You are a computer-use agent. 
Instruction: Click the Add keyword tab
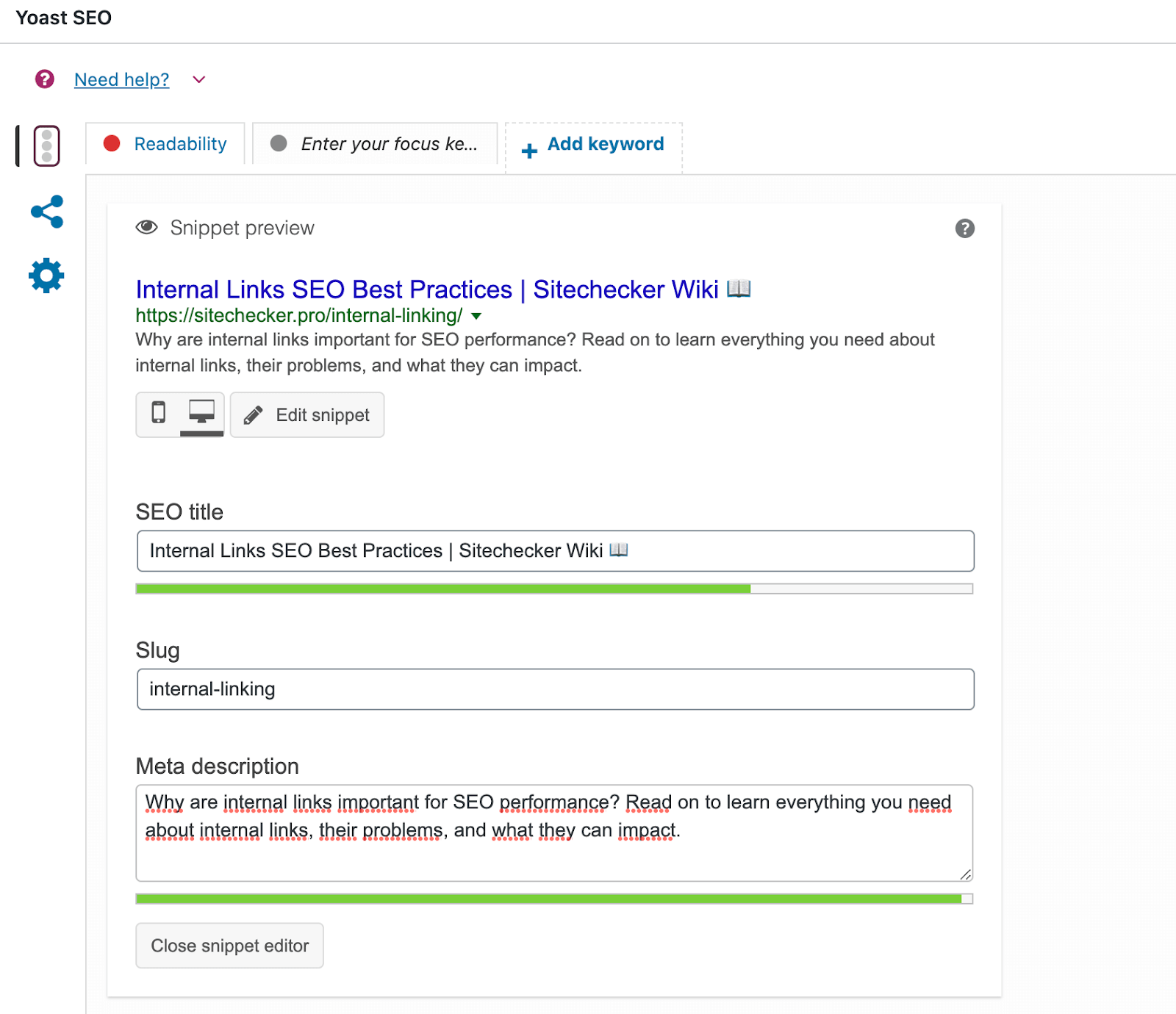click(594, 147)
